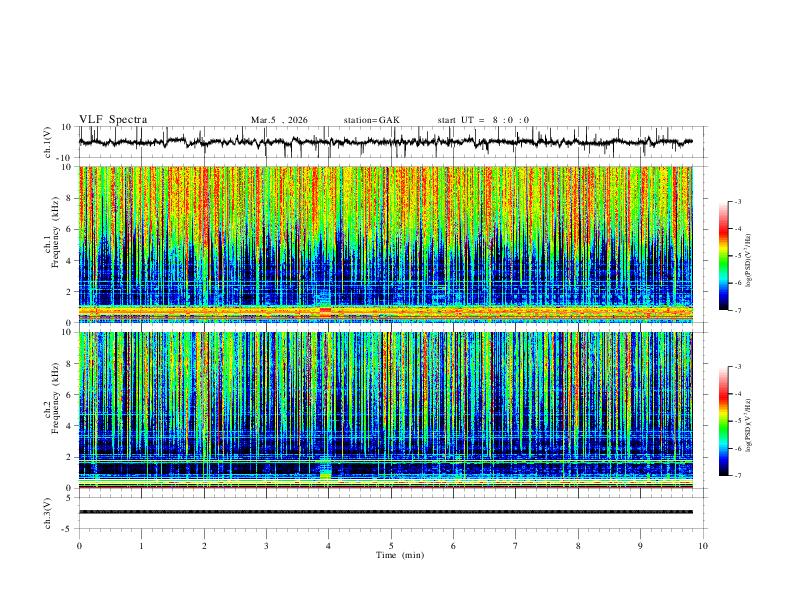Click the "8" kHz tick on ch.1 axis
This screenshot has width=792, height=612.
point(70,198)
